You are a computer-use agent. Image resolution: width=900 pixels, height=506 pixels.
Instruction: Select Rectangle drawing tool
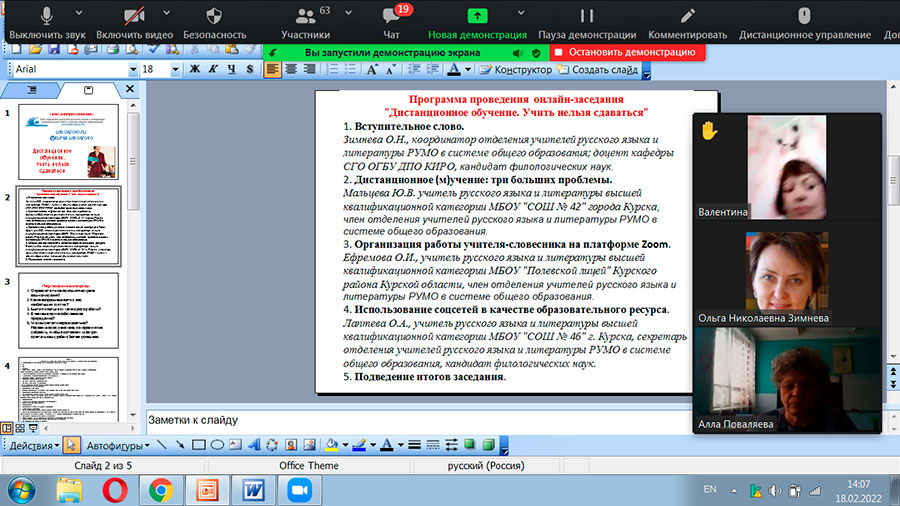(x=199, y=445)
